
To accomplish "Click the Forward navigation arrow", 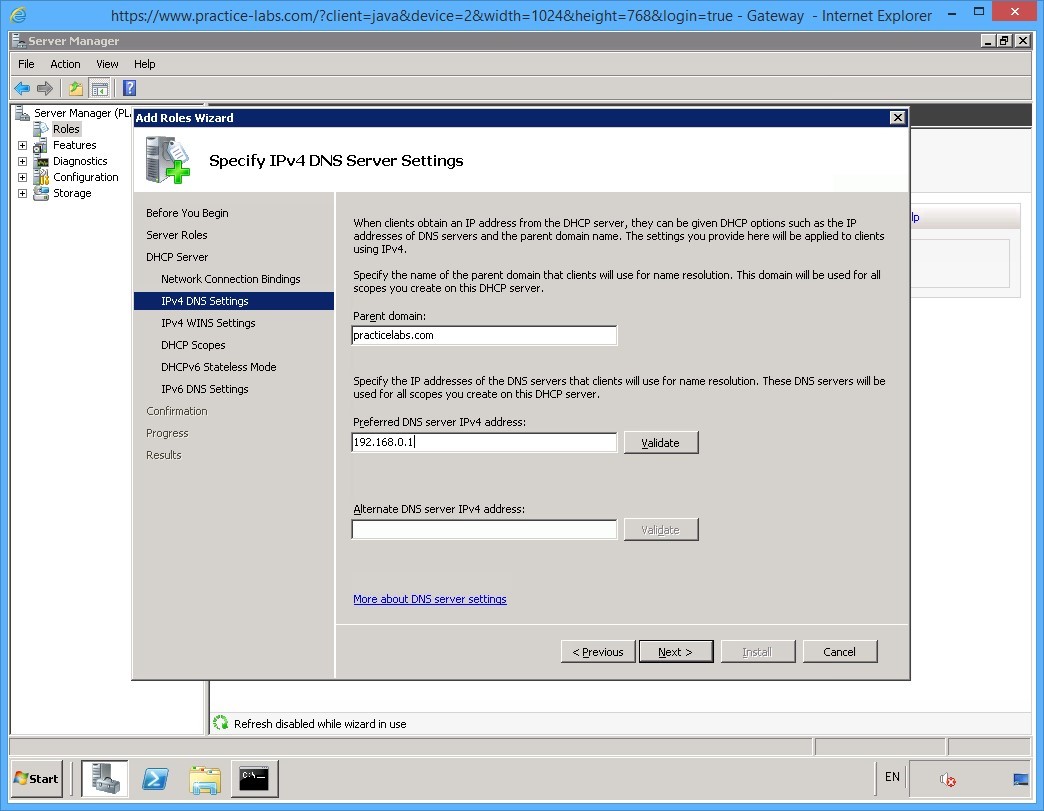I will click(44, 88).
